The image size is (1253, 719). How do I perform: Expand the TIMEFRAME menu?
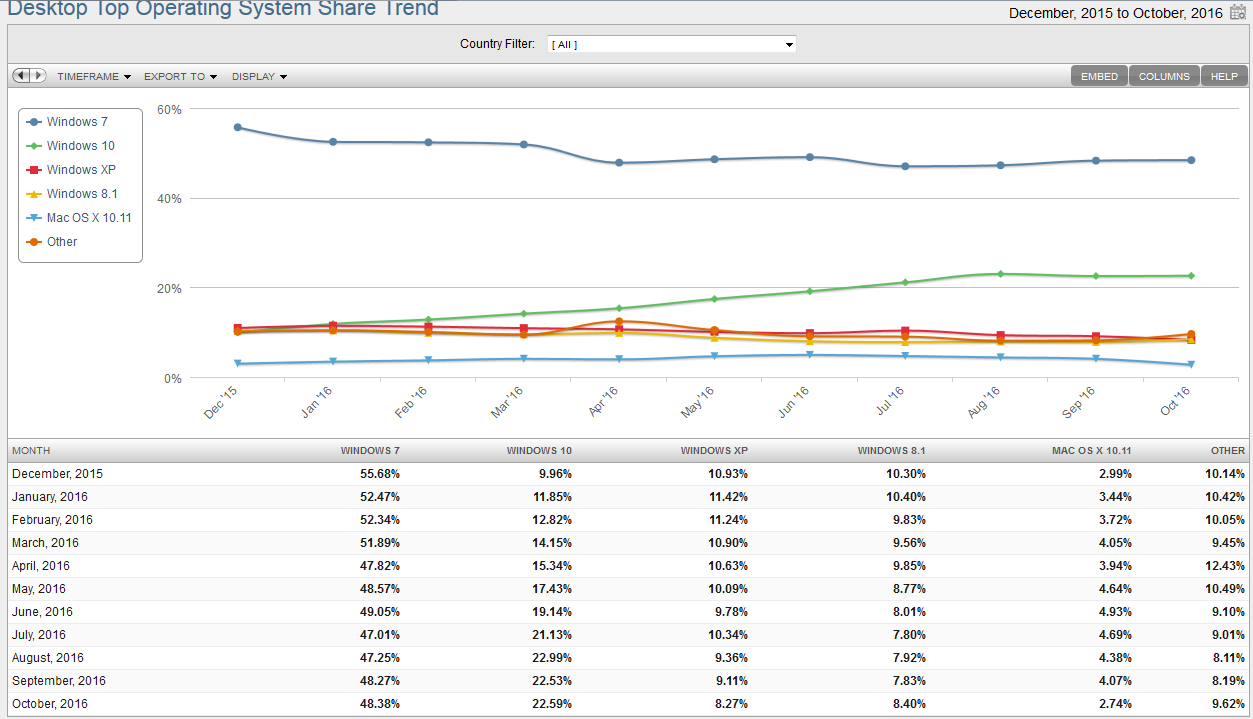point(95,76)
